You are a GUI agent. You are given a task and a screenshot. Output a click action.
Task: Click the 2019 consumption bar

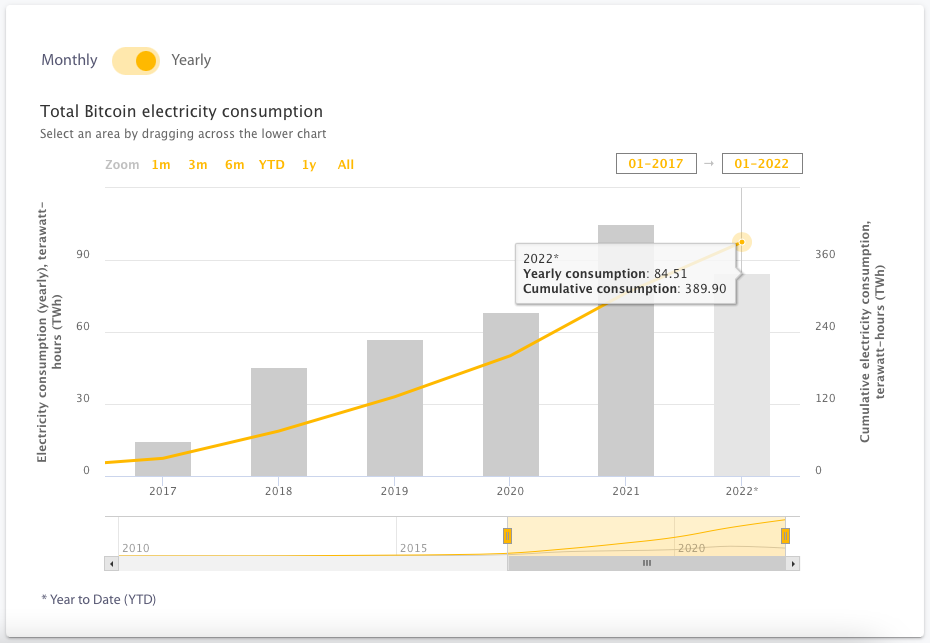point(394,408)
